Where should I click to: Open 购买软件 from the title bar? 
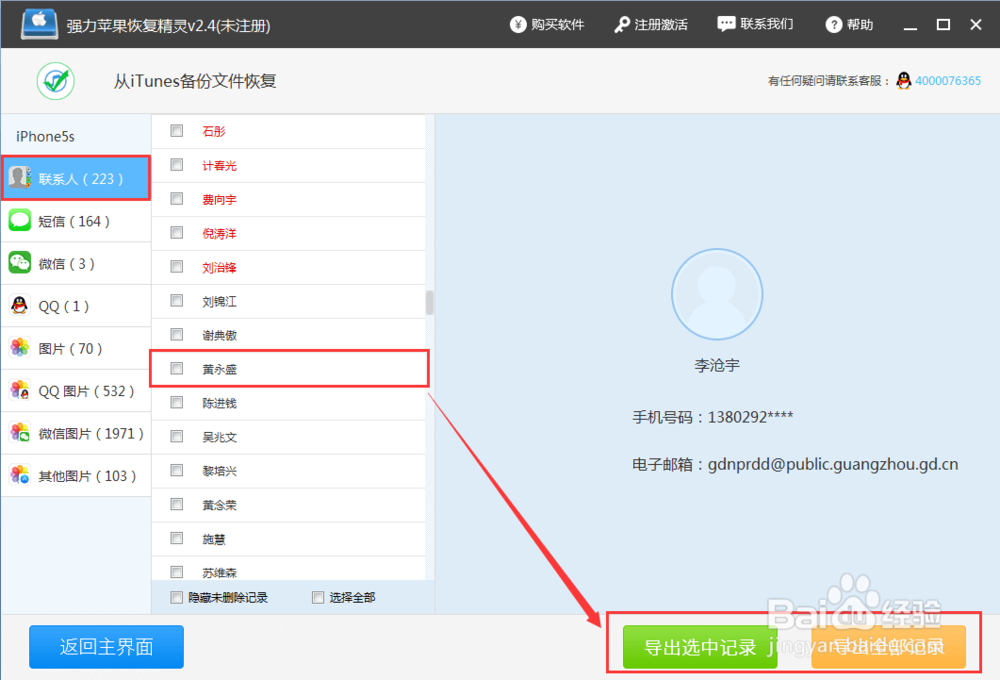coord(547,25)
